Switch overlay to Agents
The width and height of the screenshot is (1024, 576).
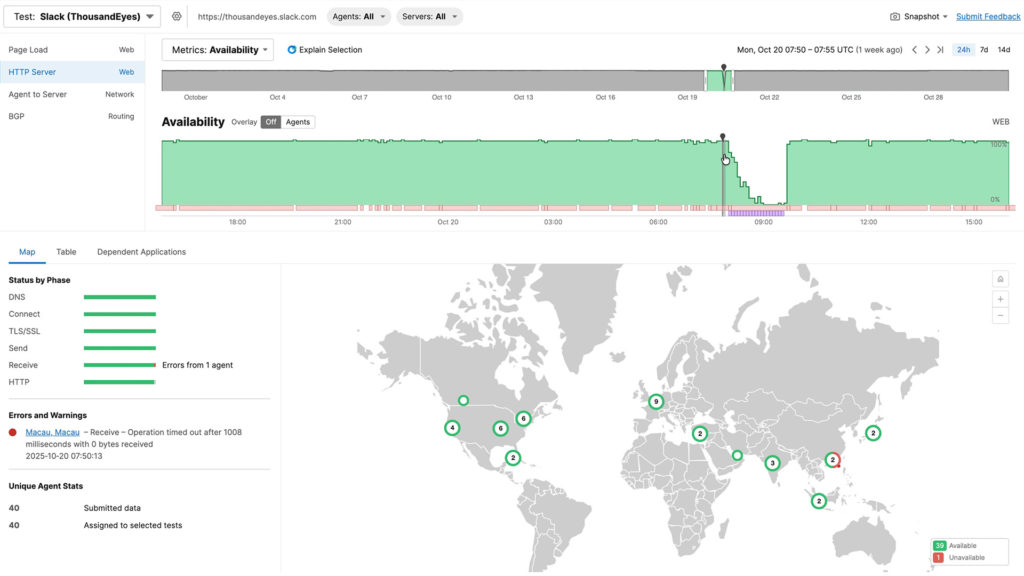coord(298,122)
